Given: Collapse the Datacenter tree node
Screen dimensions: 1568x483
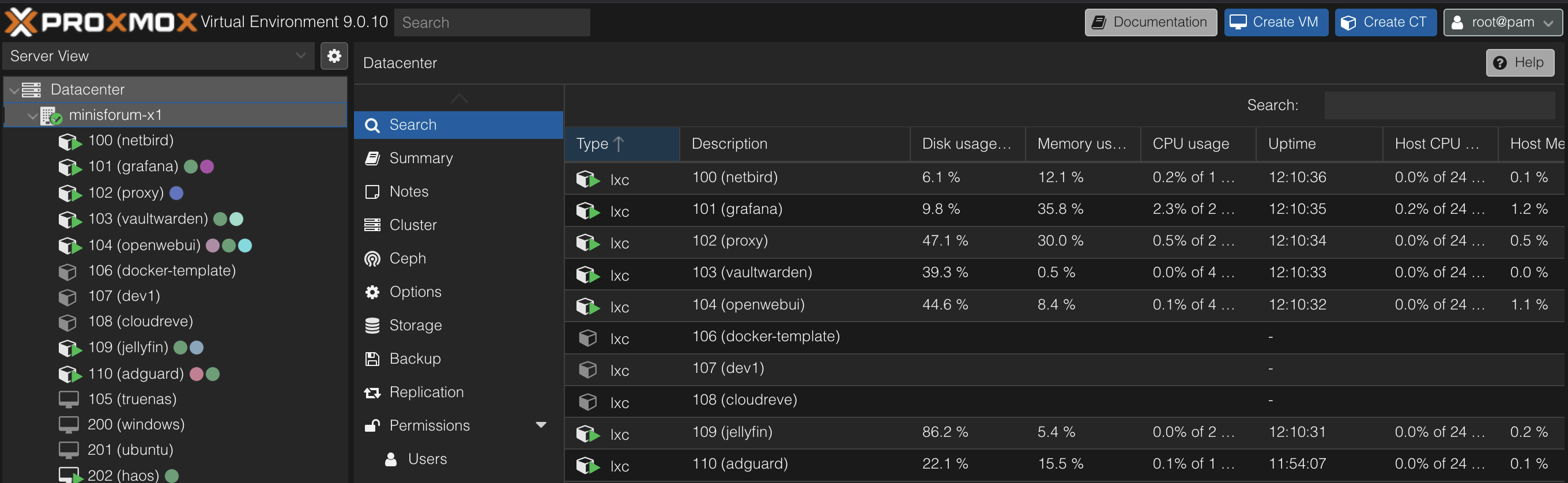Looking at the screenshot, I should 13,90.
